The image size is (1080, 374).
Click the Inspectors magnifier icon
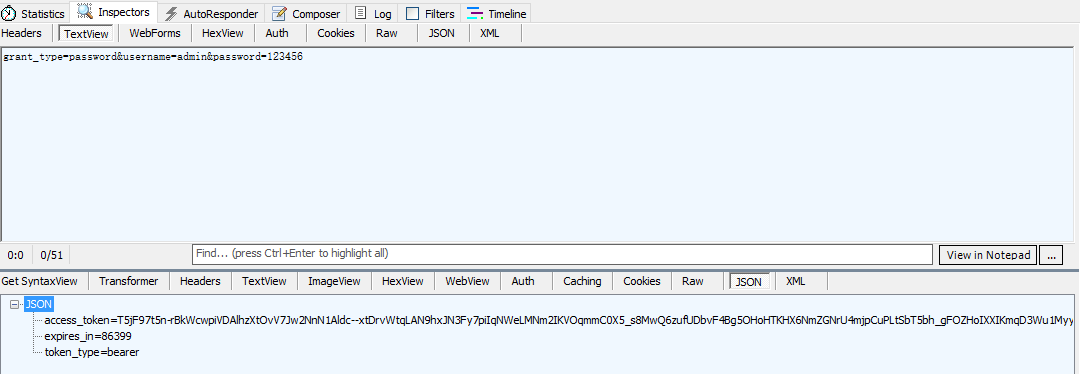[x=85, y=12]
